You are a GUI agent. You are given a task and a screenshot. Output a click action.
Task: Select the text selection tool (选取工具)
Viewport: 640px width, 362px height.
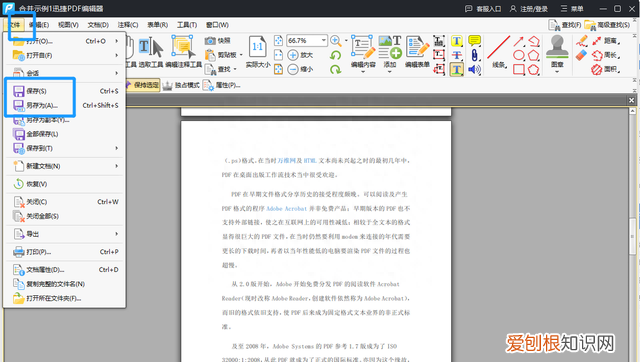click(x=151, y=52)
